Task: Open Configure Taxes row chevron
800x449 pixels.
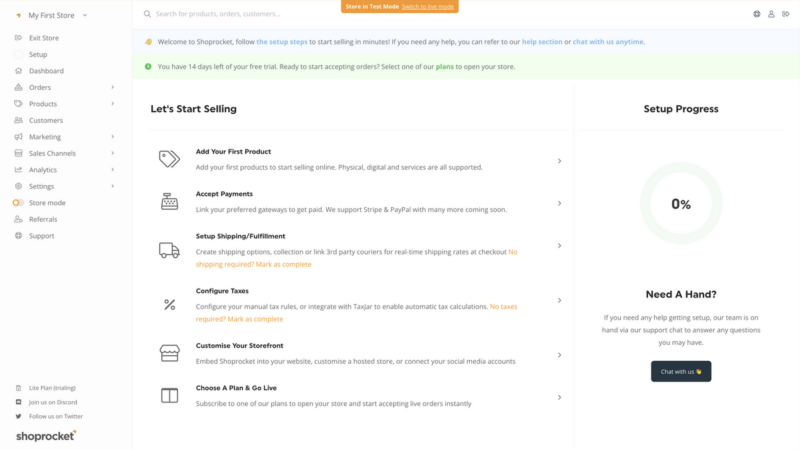Action: tap(559, 301)
